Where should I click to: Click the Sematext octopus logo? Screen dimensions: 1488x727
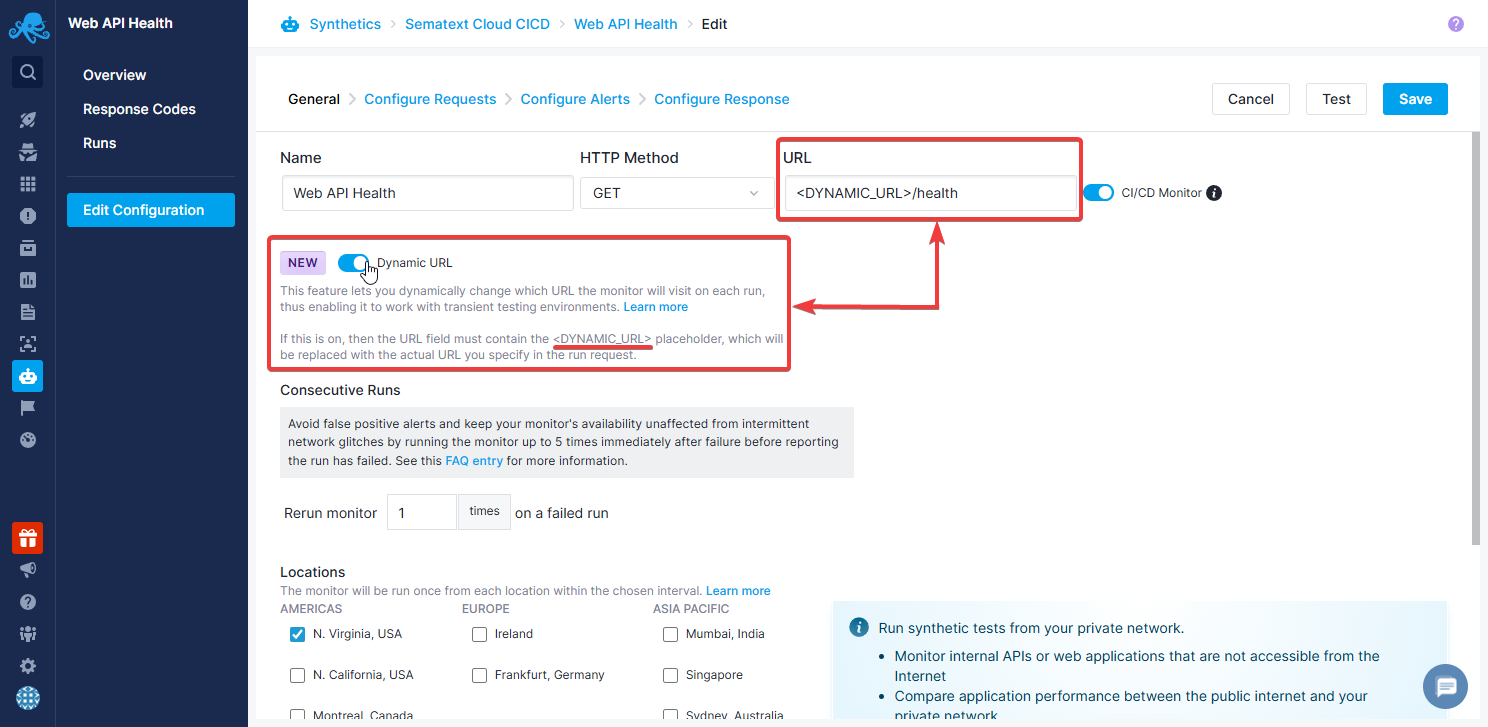click(x=28, y=26)
